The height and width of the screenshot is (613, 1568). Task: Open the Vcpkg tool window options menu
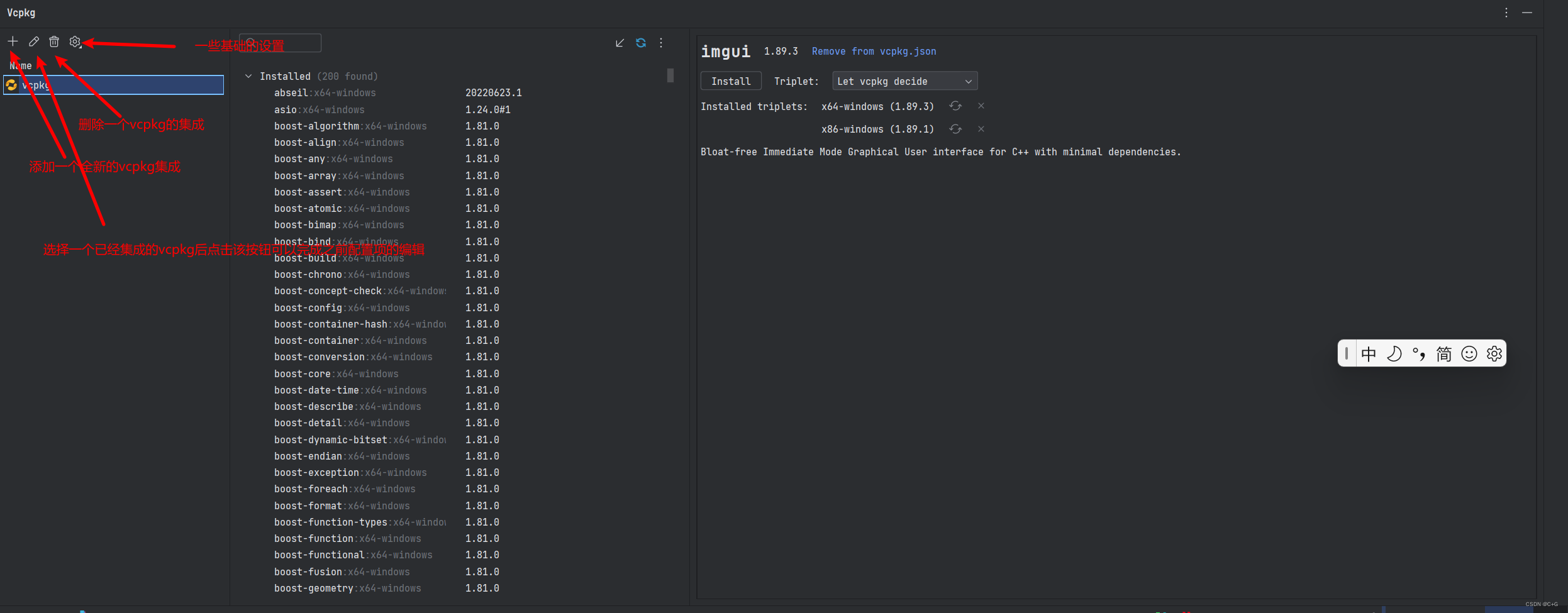pos(1506,13)
